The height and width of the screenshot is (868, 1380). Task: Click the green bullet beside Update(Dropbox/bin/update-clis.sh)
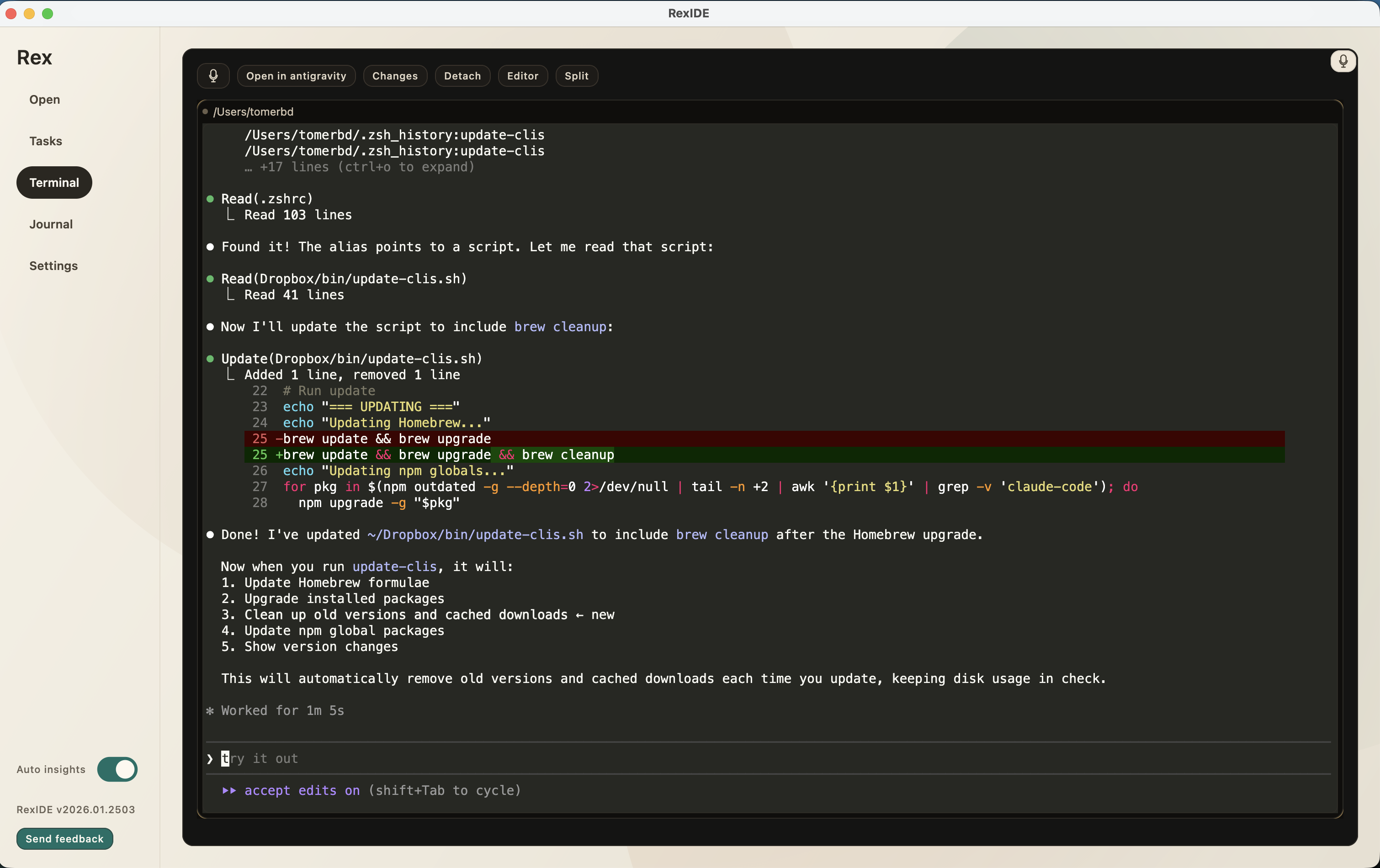[x=210, y=359]
